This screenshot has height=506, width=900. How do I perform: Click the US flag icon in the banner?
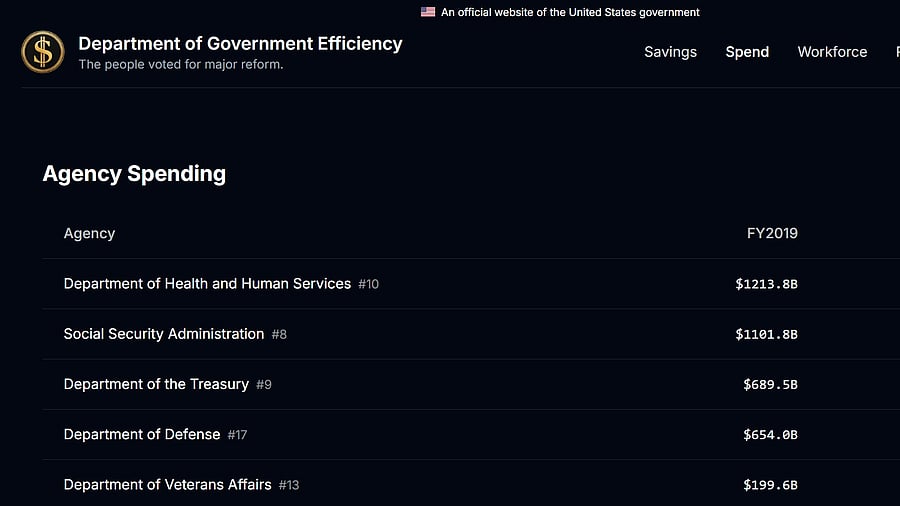pos(428,12)
